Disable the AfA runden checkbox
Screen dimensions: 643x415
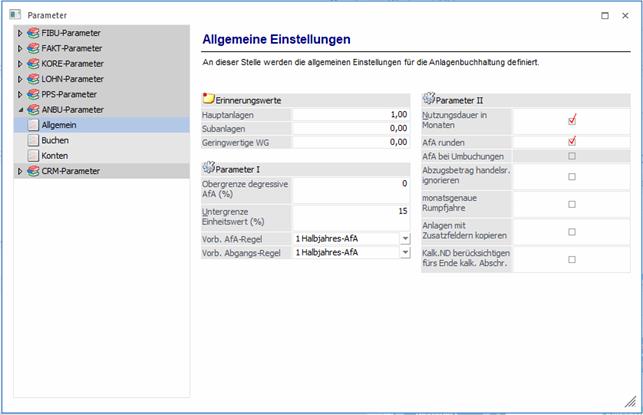[x=572, y=141]
